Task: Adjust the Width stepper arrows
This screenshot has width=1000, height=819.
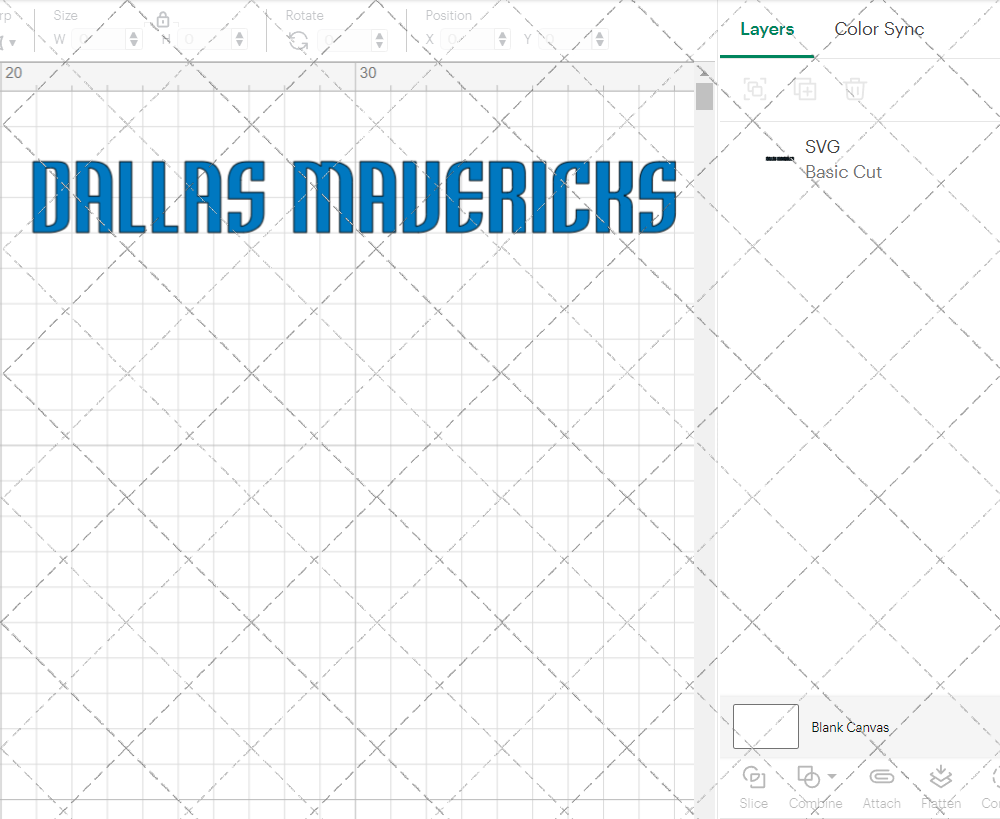Action: point(133,40)
